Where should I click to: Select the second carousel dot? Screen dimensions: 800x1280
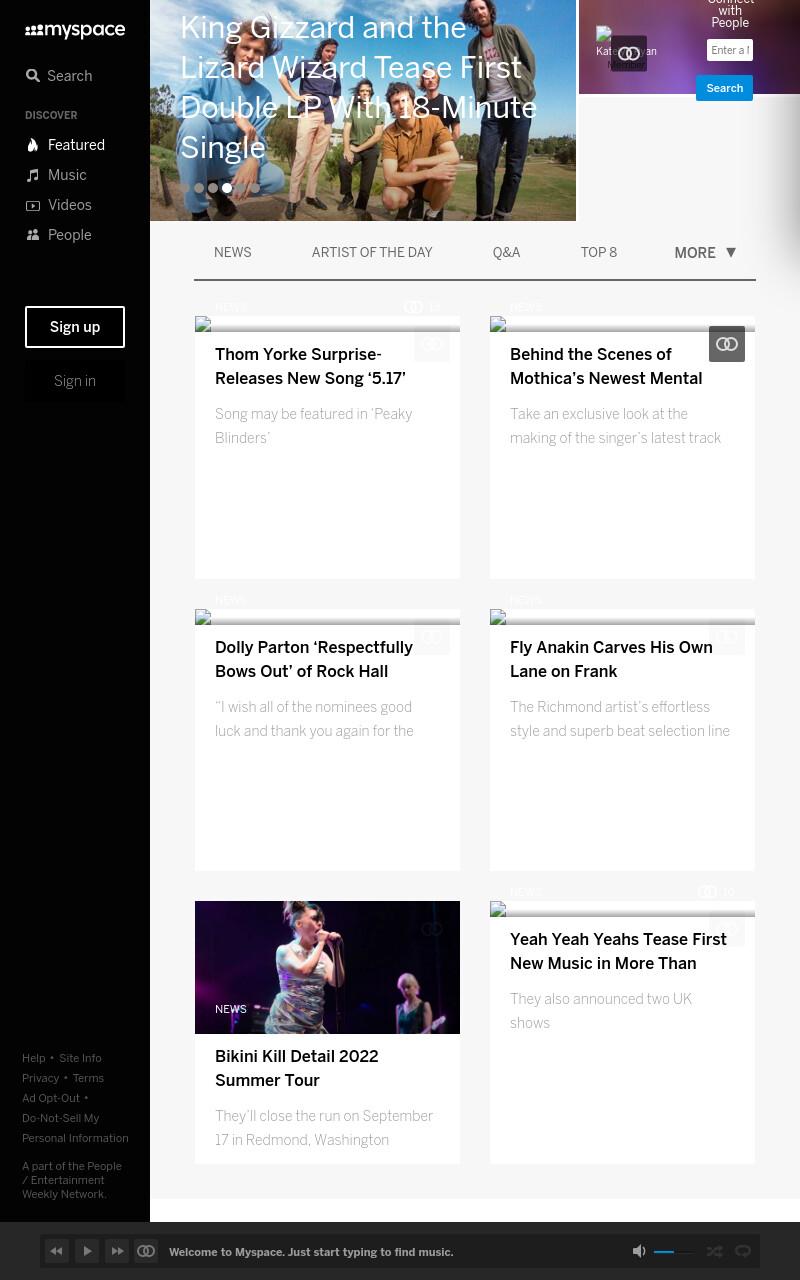point(199,188)
